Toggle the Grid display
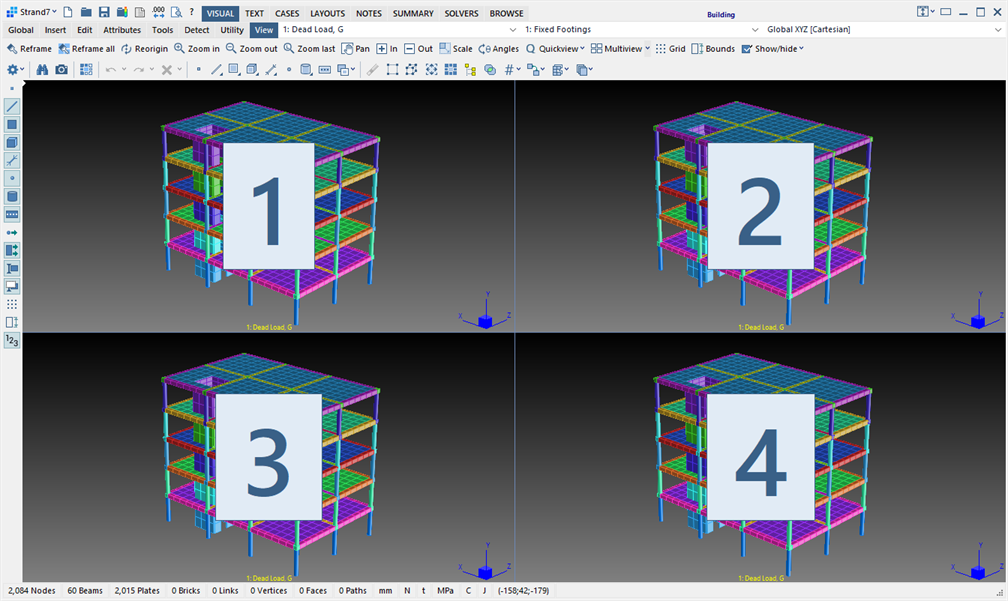 [670, 48]
